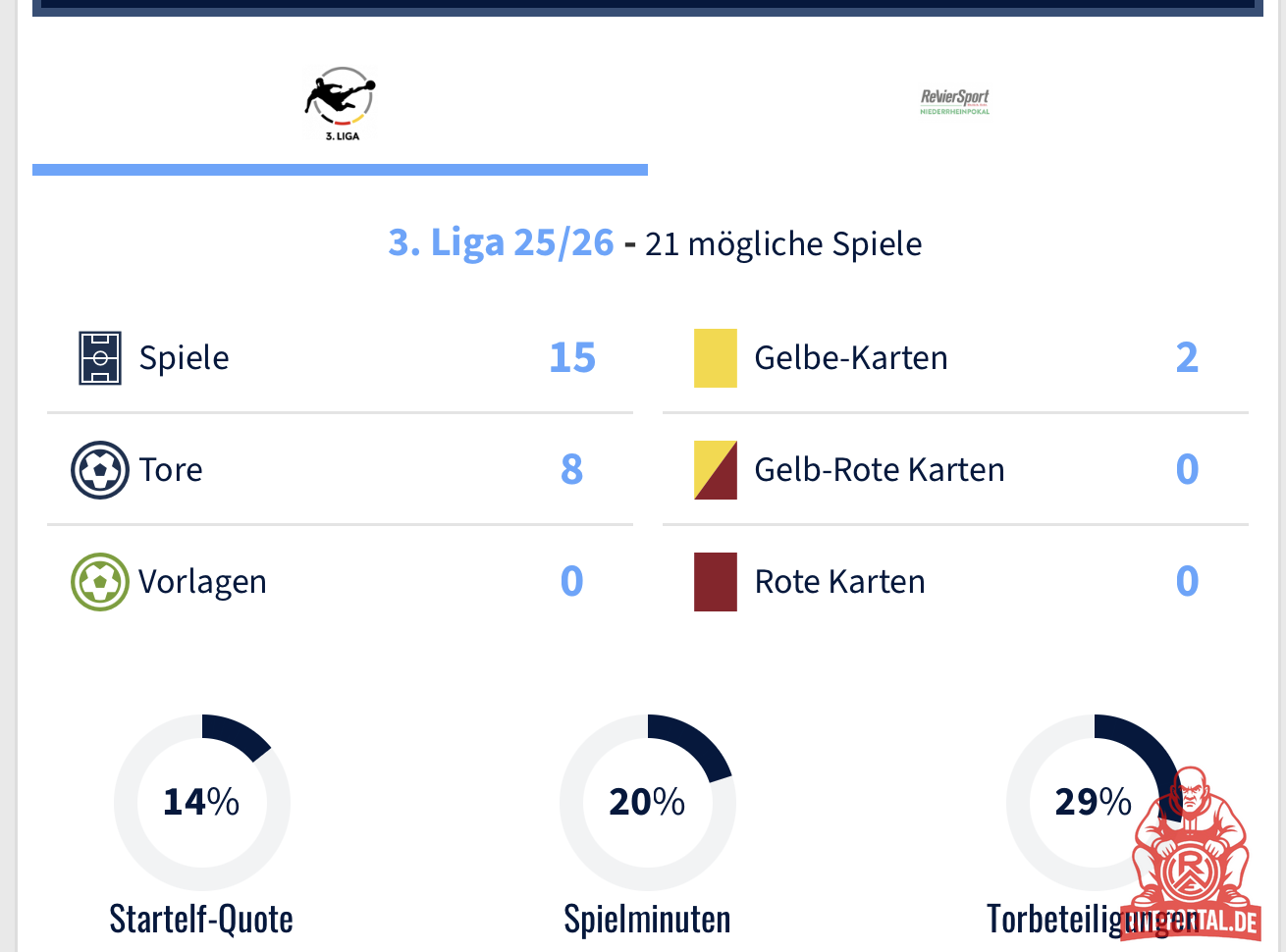
Task: Switch to the RevierSport Niederrheinpokal tab
Action: point(954,102)
